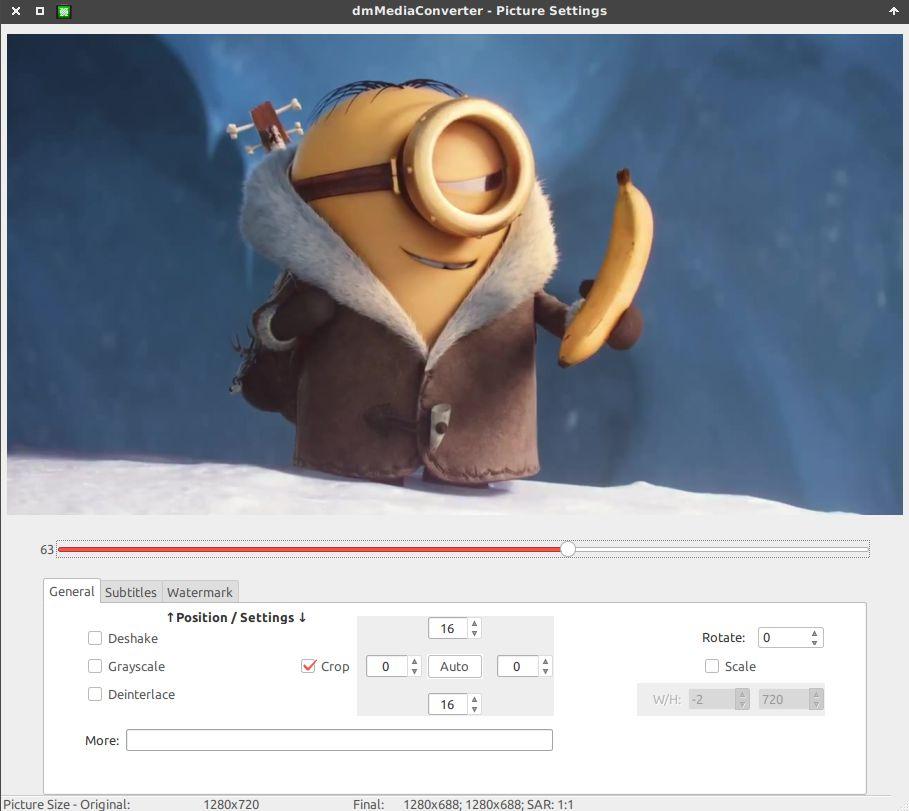Click the "Picture Size - Original:" label

coord(67,804)
